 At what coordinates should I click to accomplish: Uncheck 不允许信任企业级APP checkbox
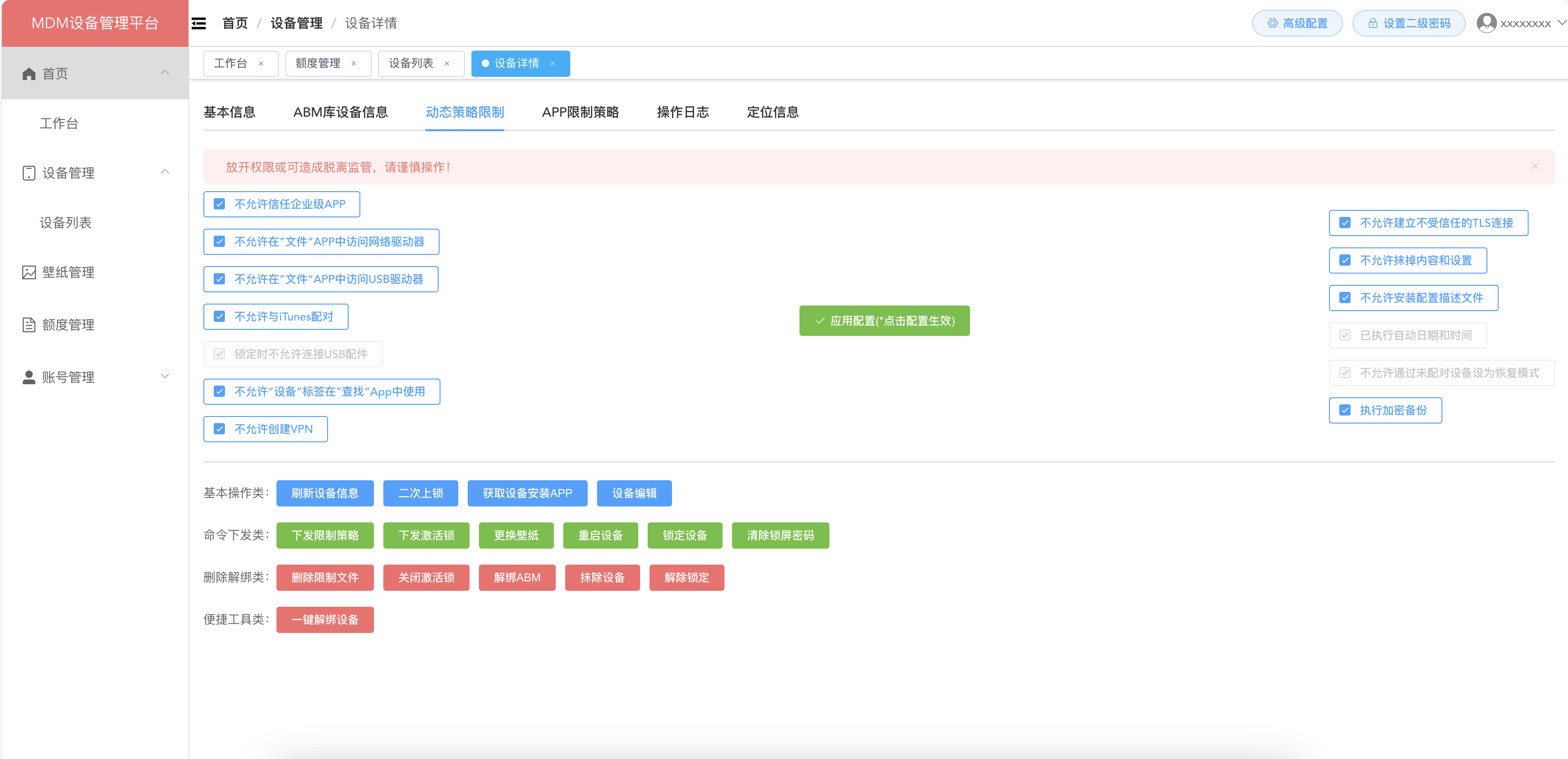point(220,204)
